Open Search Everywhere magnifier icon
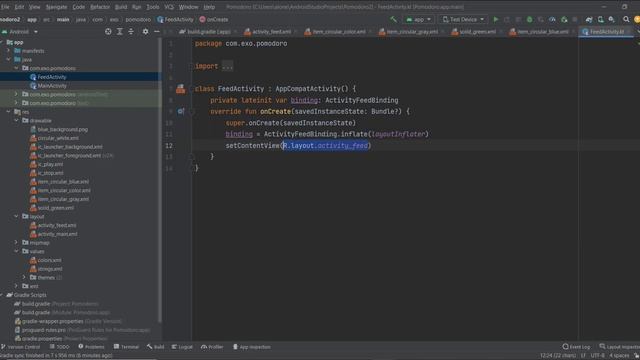The height and width of the screenshot is (360, 640). point(626,19)
